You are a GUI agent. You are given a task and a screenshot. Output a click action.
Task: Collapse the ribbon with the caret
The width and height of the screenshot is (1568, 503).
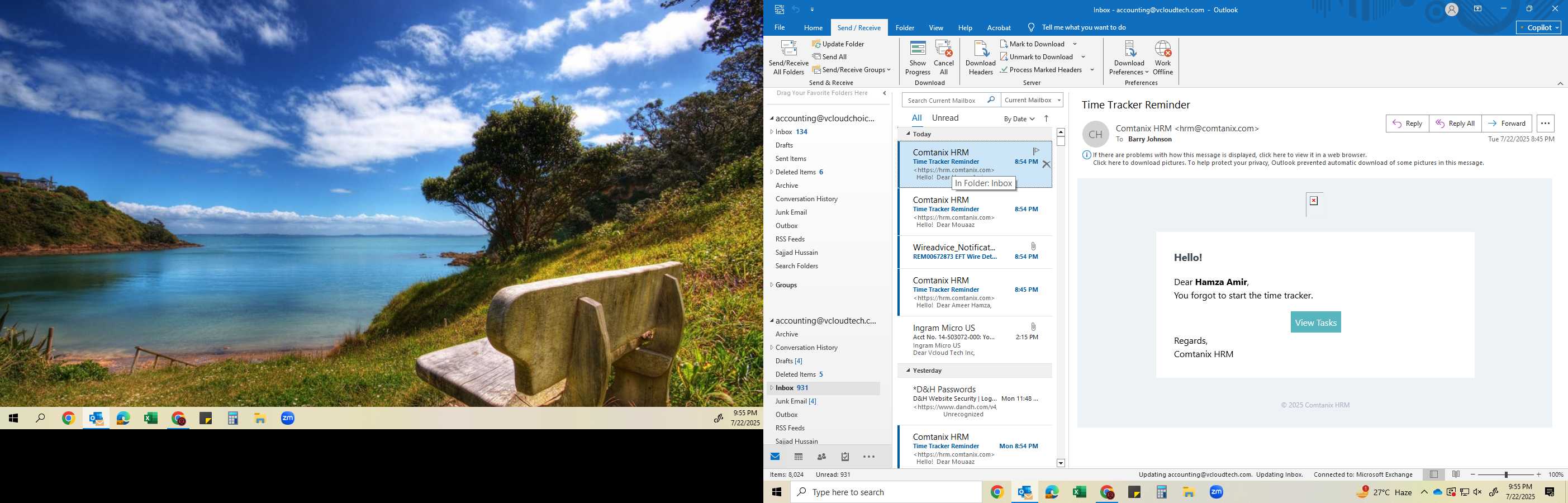tap(1560, 83)
